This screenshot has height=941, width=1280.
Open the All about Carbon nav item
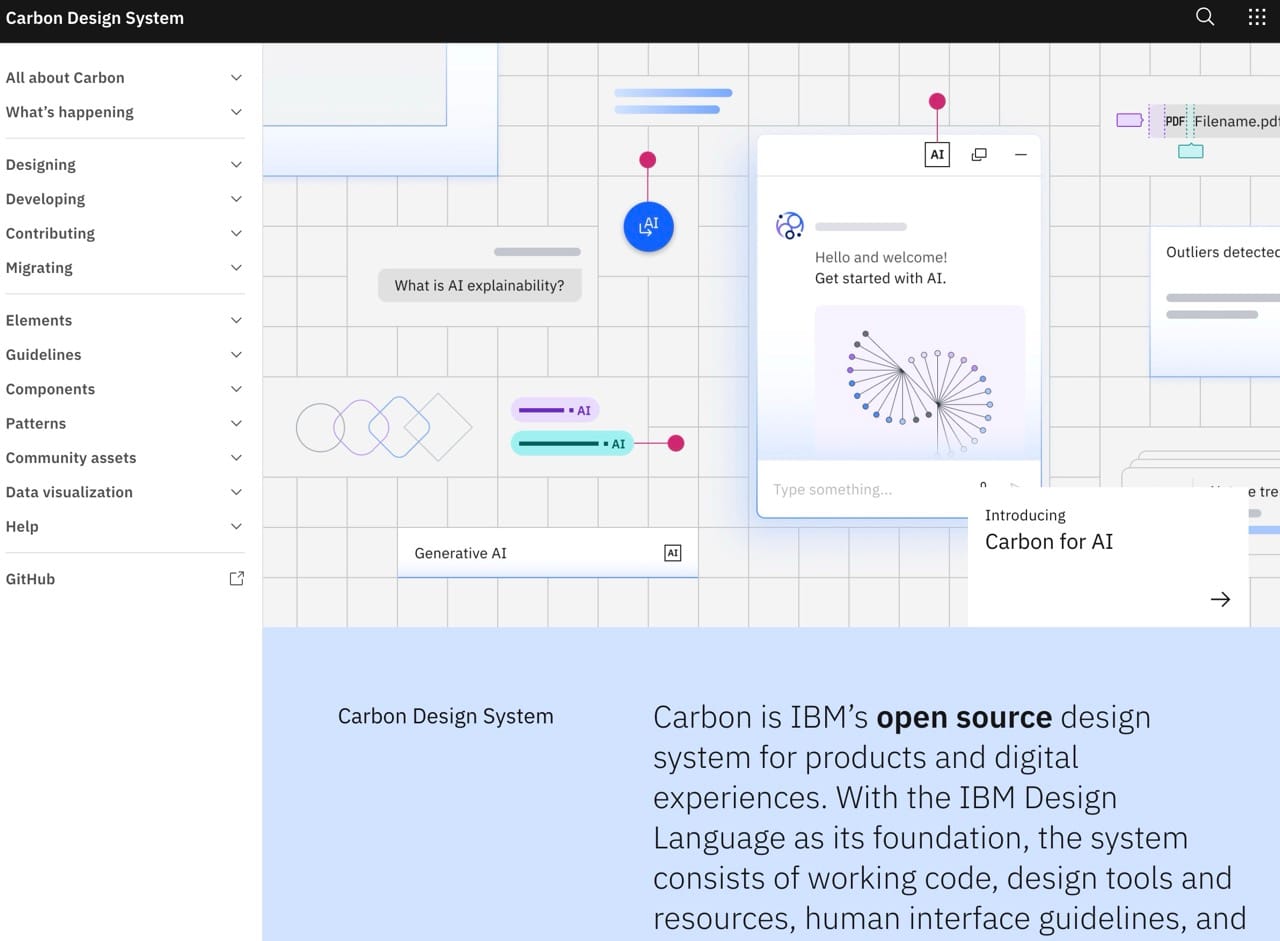(125, 77)
